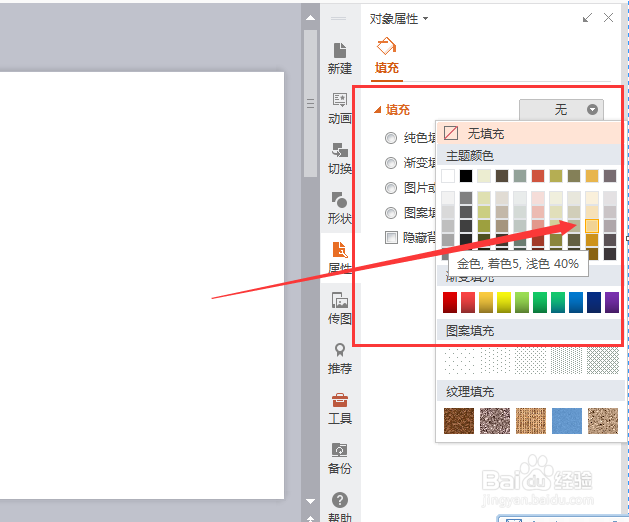Click the vertical scrollbar thumb
This screenshot has height=522, width=629.
click(310, 104)
